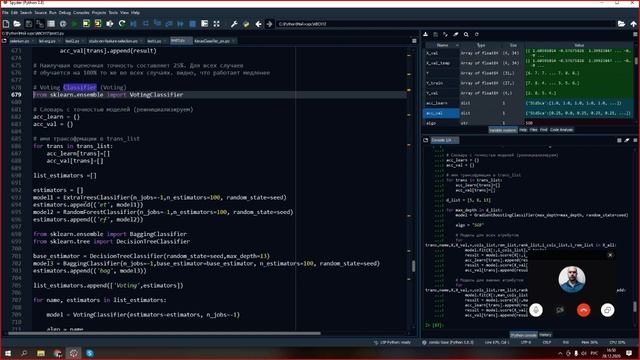Image resolution: width=640 pixels, height=360 pixels.
Task: Create a new file in Spyder
Action: tap(6, 24)
